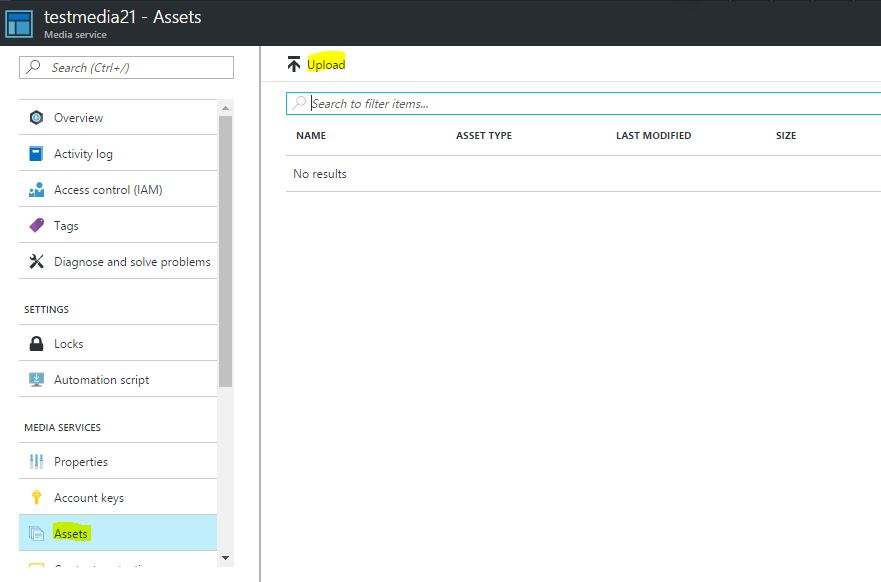The width and height of the screenshot is (881, 582).
Task: Click the purple Tags icon
Action: point(37,226)
